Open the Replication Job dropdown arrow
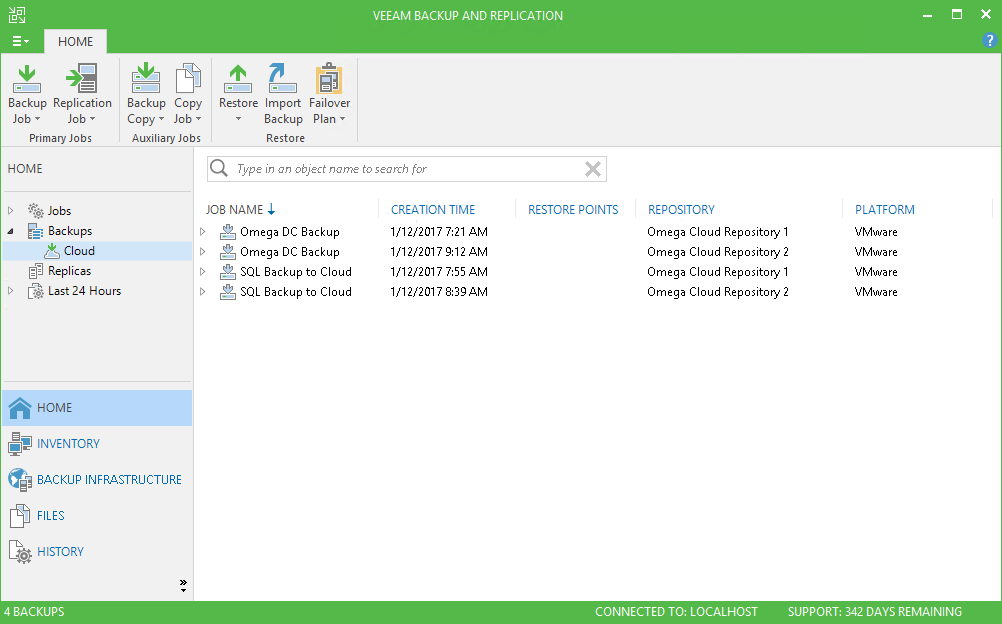This screenshot has width=1002, height=624. tap(92, 119)
